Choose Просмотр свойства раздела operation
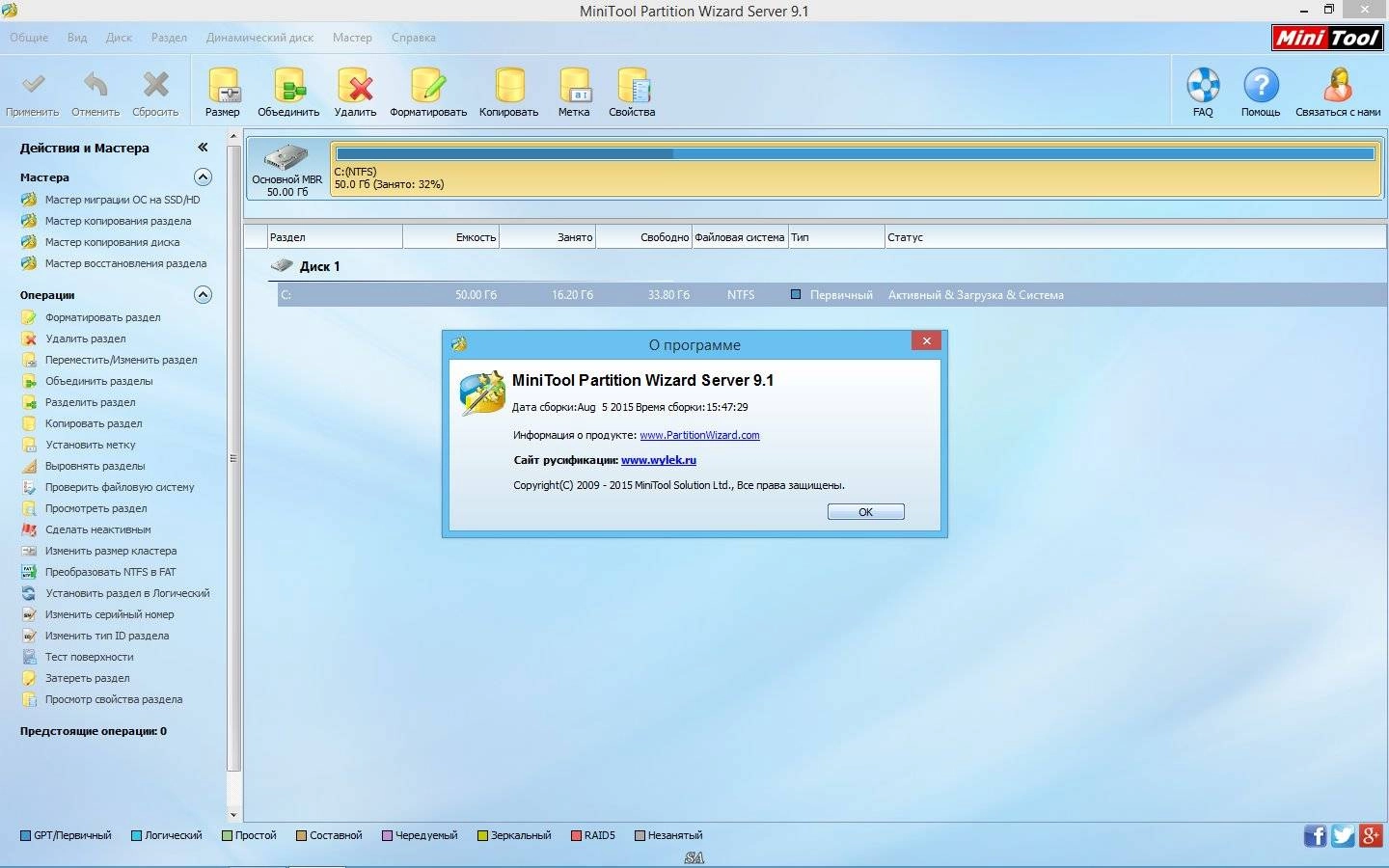Viewport: 1389px width, 868px height. click(x=113, y=699)
